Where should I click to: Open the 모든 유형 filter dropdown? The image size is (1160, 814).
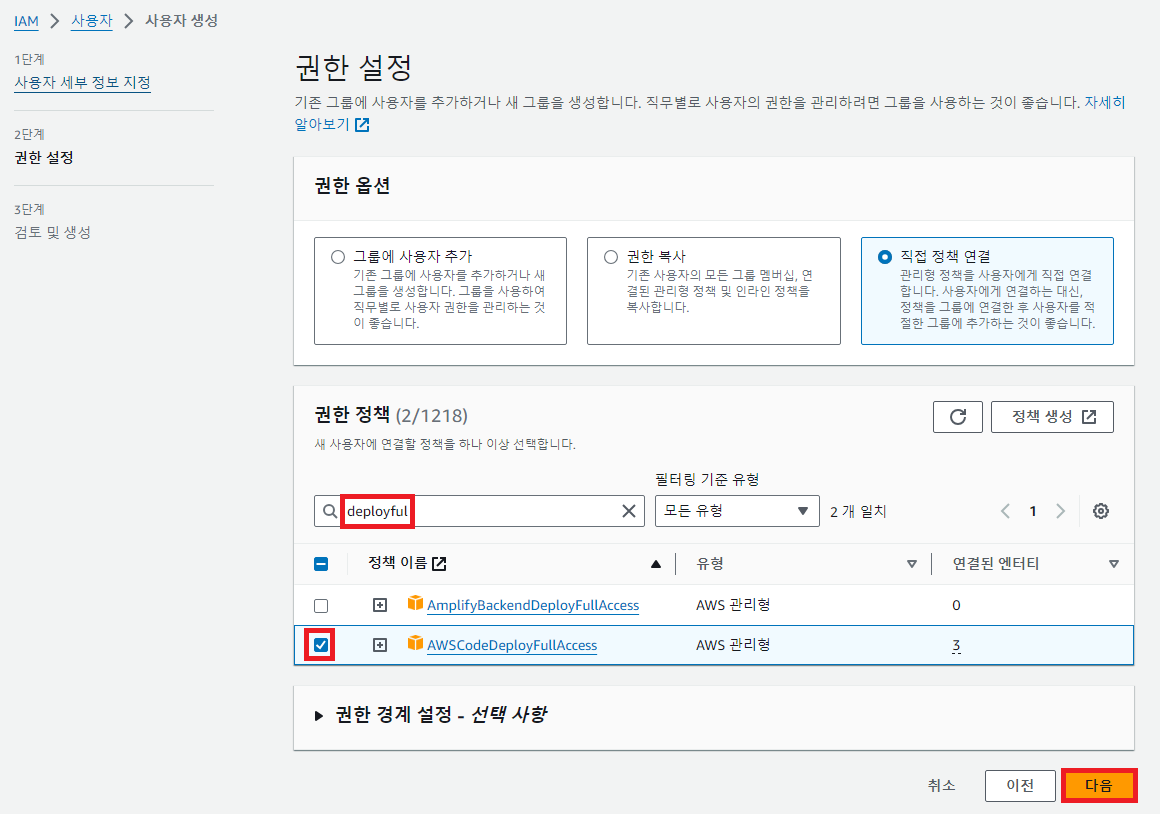(737, 511)
